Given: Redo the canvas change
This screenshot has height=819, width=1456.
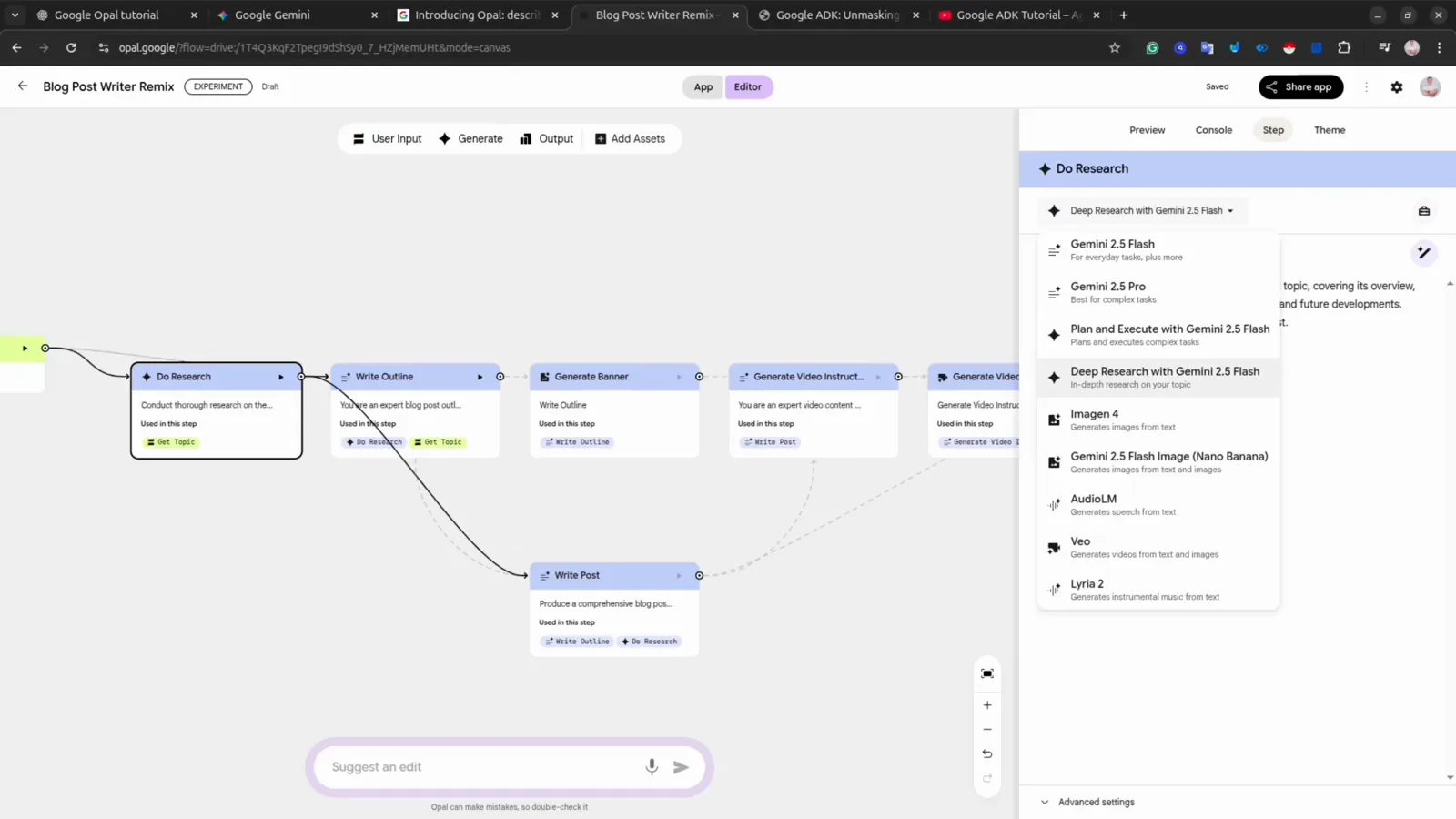Looking at the screenshot, I should [x=987, y=779].
